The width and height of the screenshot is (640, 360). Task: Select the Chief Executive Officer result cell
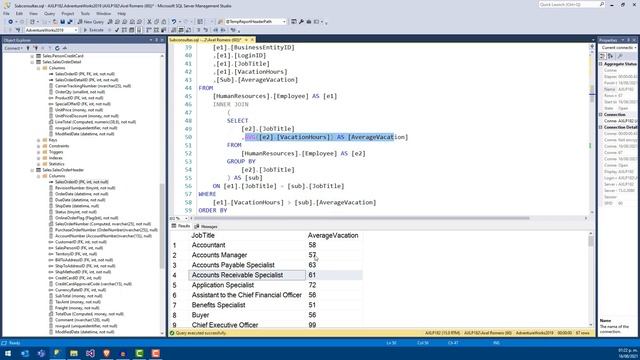pos(247,325)
